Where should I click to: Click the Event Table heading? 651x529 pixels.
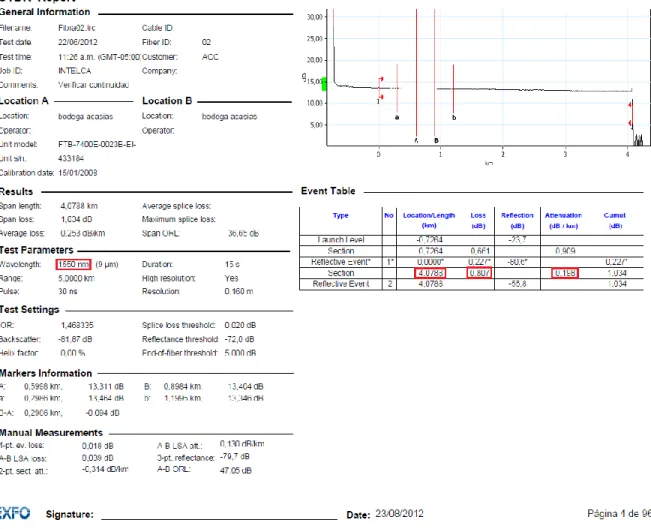pos(328,191)
